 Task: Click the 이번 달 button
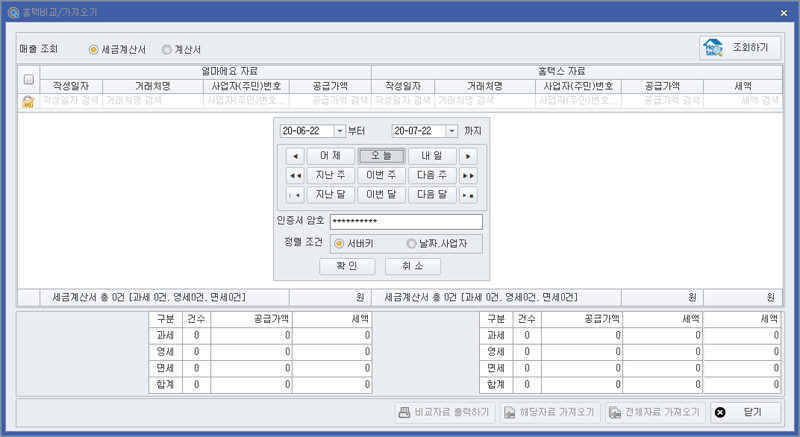382,195
